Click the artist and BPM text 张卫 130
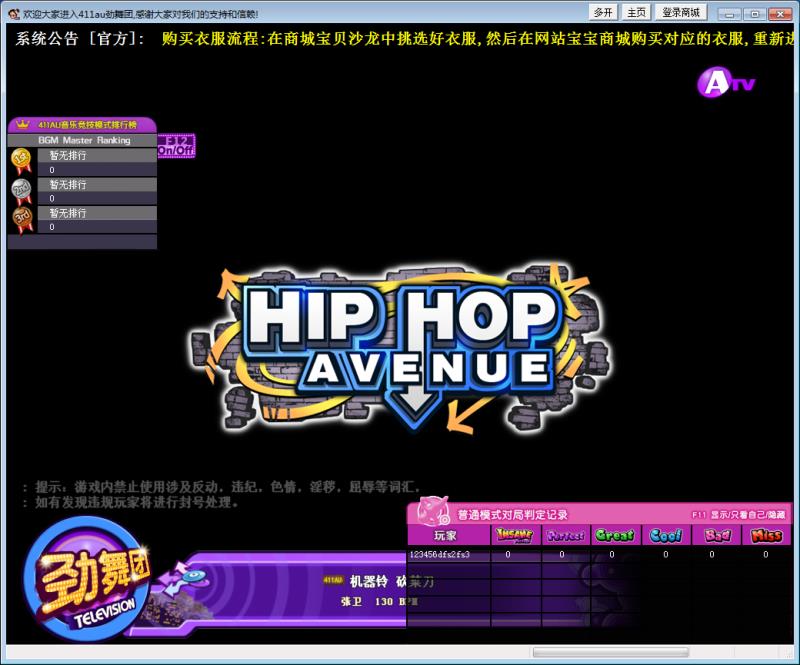Screen dimensions: 800x665 point(379,602)
